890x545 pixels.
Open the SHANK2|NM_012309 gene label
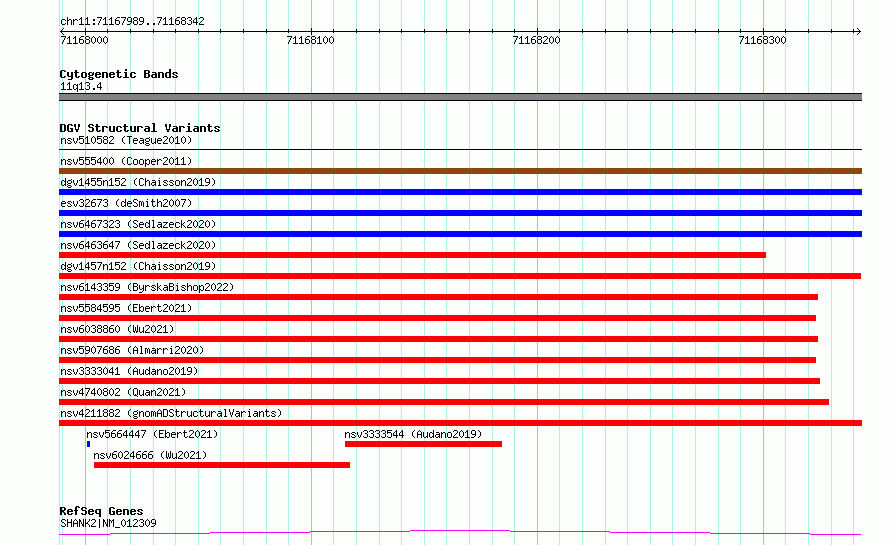click(x=108, y=523)
